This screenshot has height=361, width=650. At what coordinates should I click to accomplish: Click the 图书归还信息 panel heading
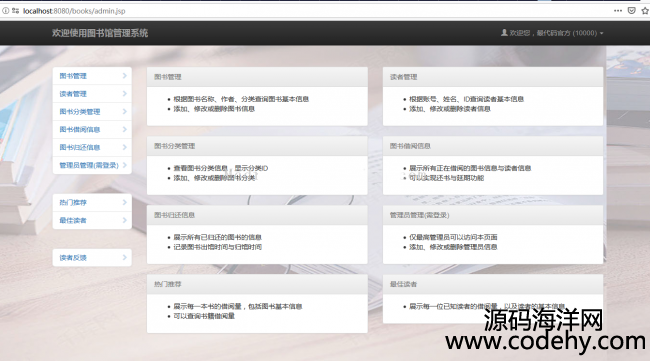(257, 215)
